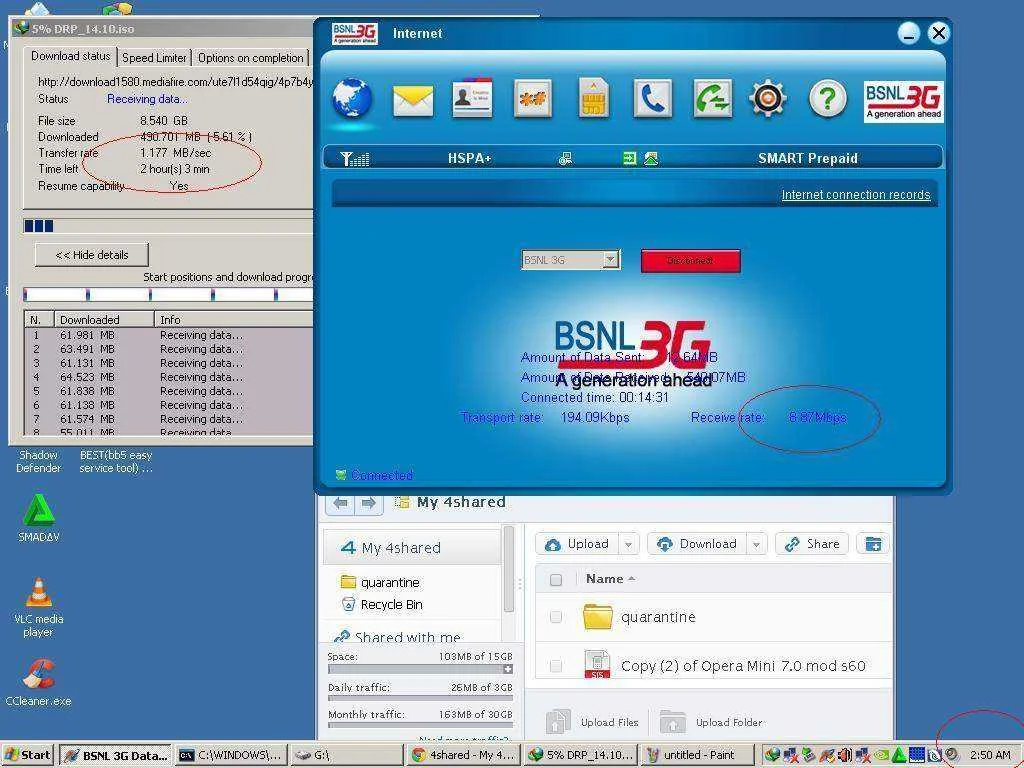Click the plus icon on Space bar
Screen dimensions: 1024x768
tap(507, 669)
